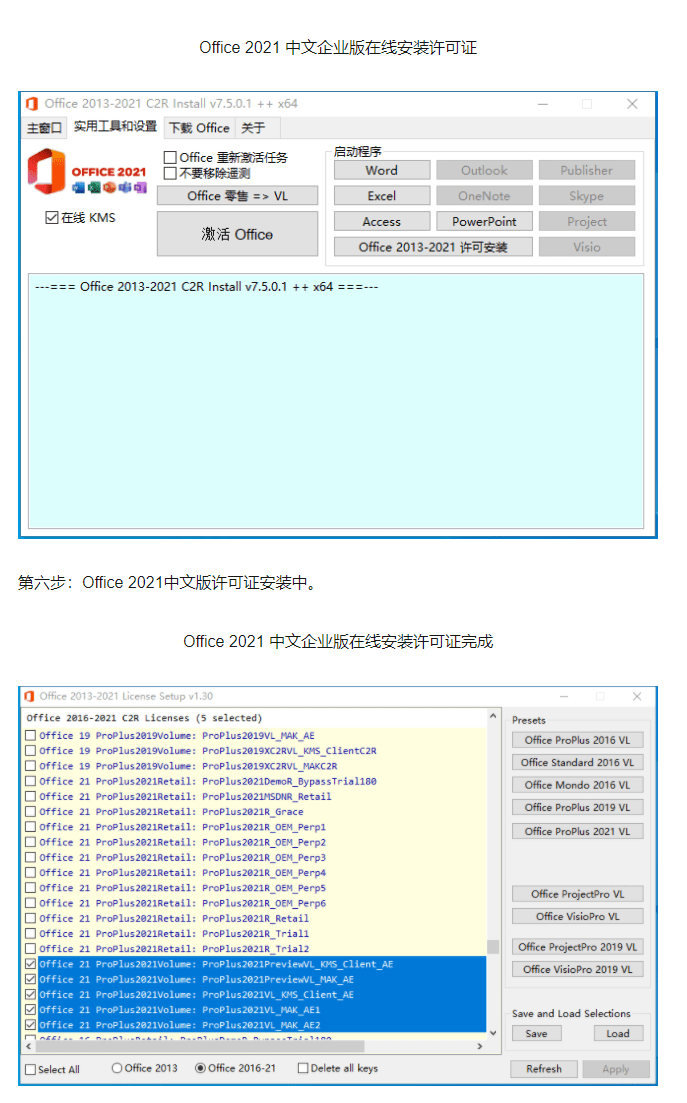
Task: Select the Office 2016-21 radio button
Action: [x=200, y=1068]
